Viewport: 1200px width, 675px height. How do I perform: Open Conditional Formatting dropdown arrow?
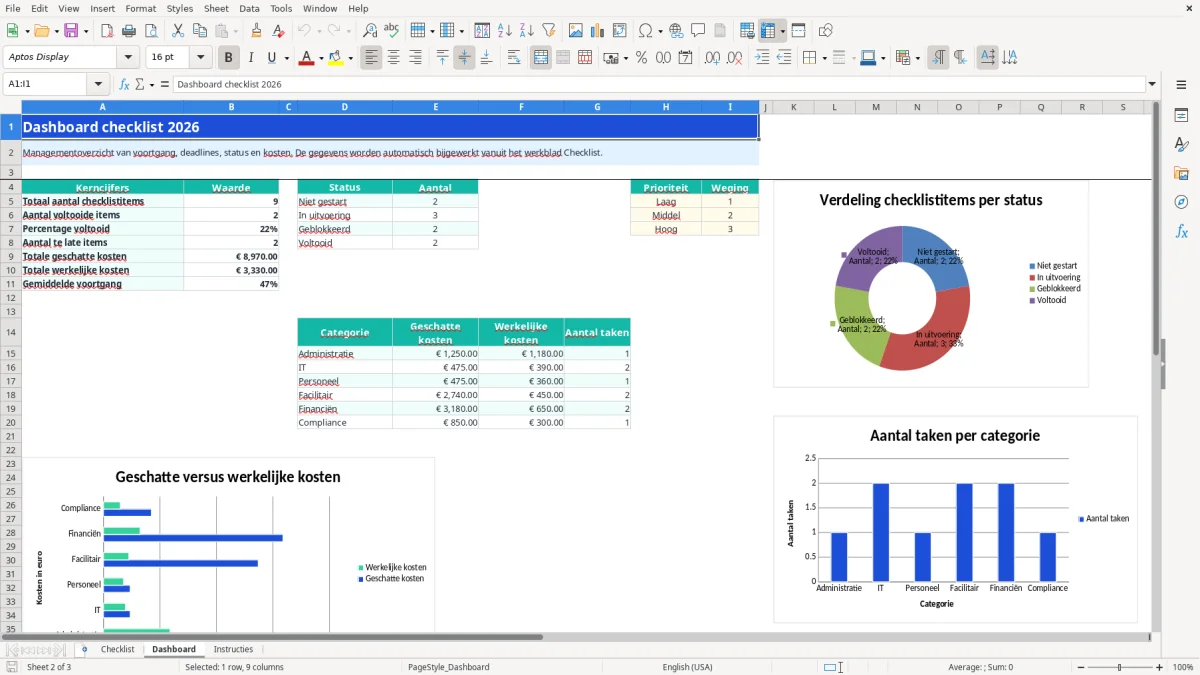917,58
